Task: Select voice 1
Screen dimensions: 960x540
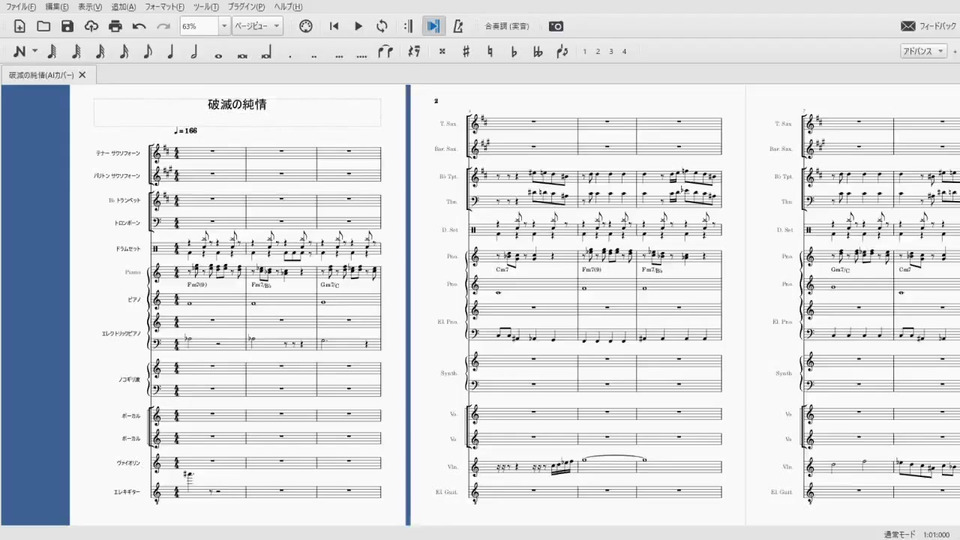Action: click(x=585, y=51)
